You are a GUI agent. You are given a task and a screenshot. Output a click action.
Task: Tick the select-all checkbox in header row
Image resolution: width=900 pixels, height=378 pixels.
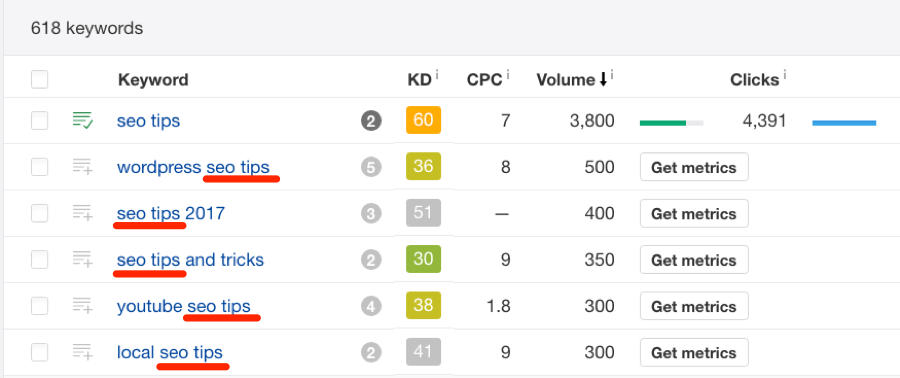(x=40, y=80)
